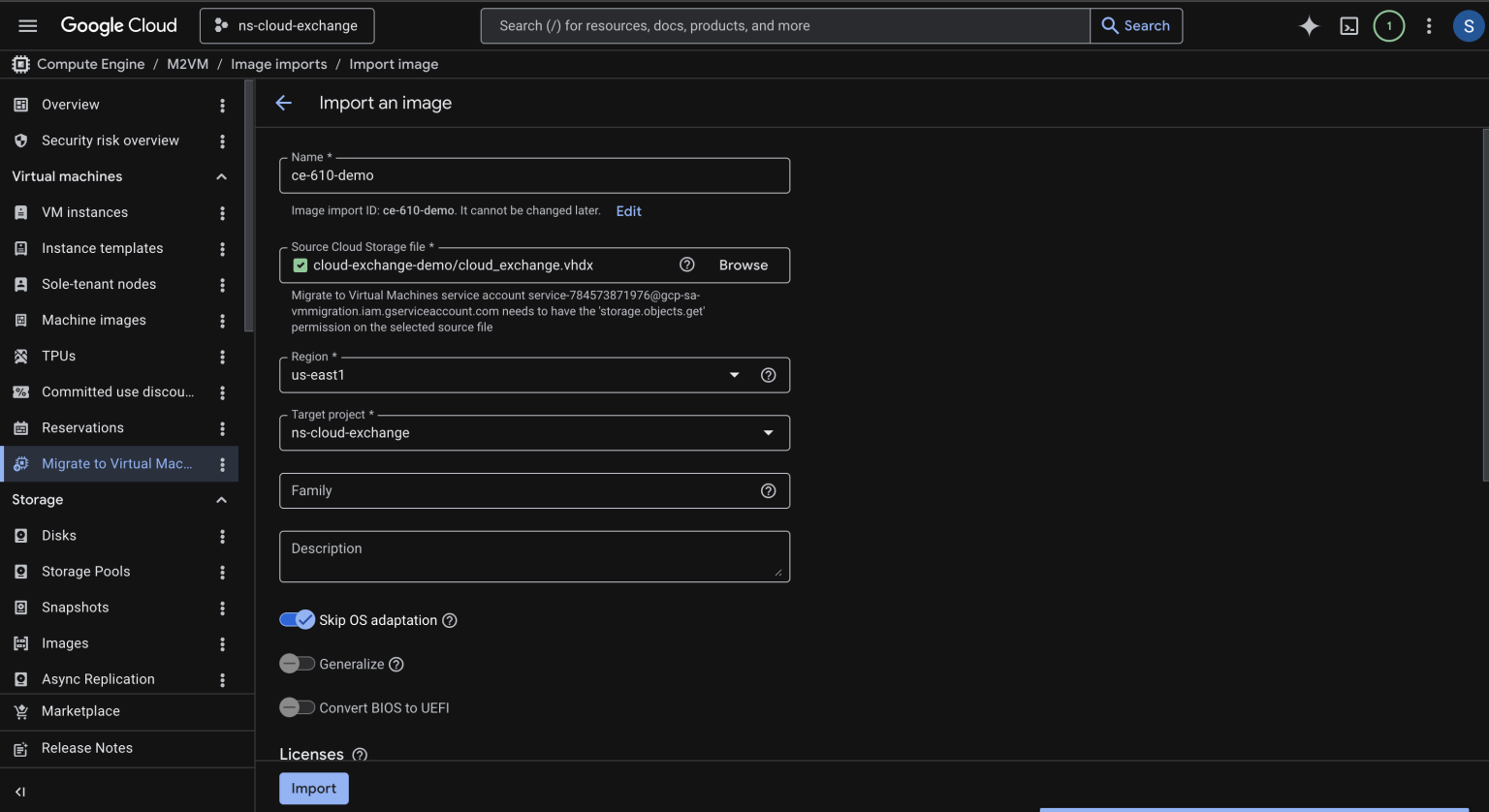Open the Target project dropdown
1489x812 pixels.
pyautogui.click(x=534, y=433)
